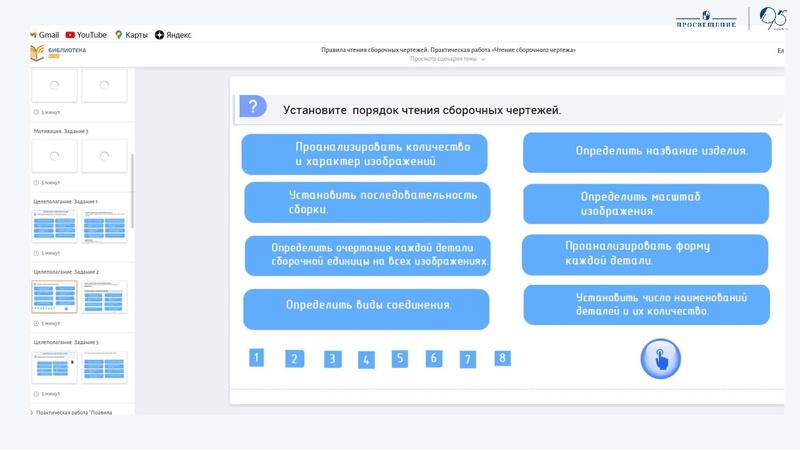
Task: Click the round hand-pointer check button
Action: (x=661, y=359)
